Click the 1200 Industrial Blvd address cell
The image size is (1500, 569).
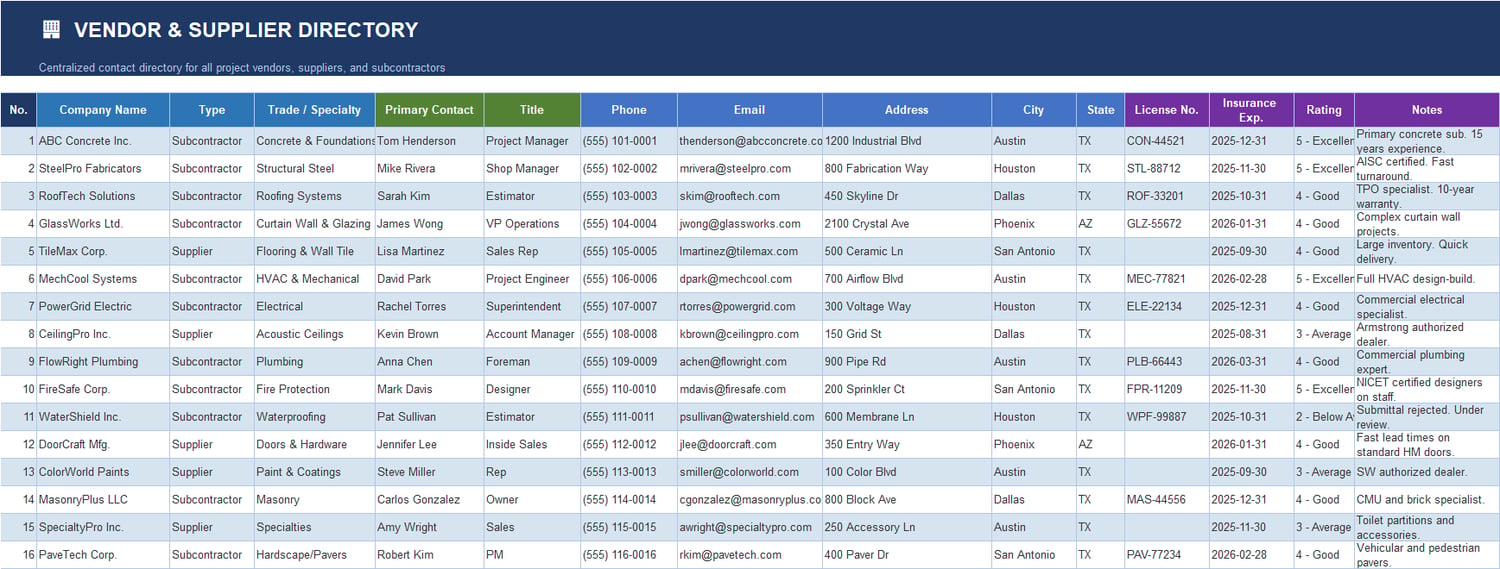pos(907,141)
